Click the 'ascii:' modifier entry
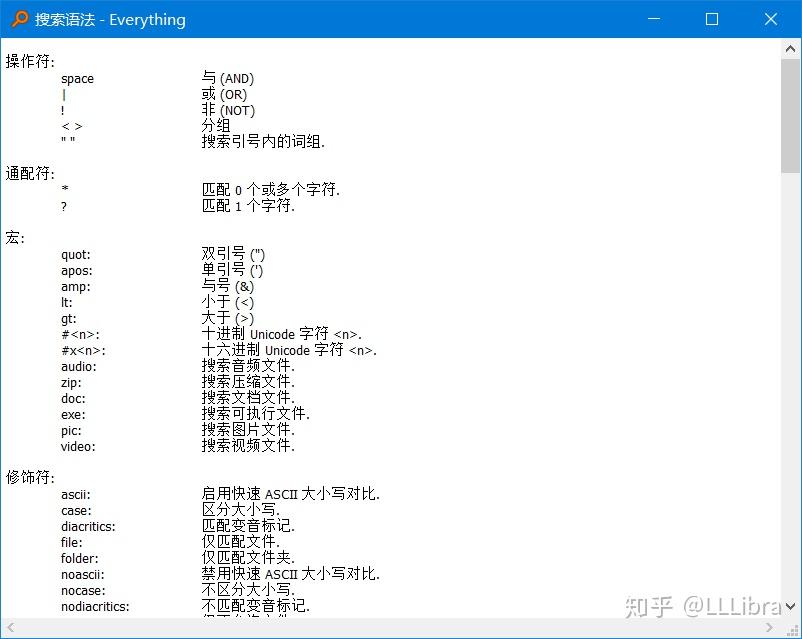This screenshot has height=639, width=802. pos(76,495)
